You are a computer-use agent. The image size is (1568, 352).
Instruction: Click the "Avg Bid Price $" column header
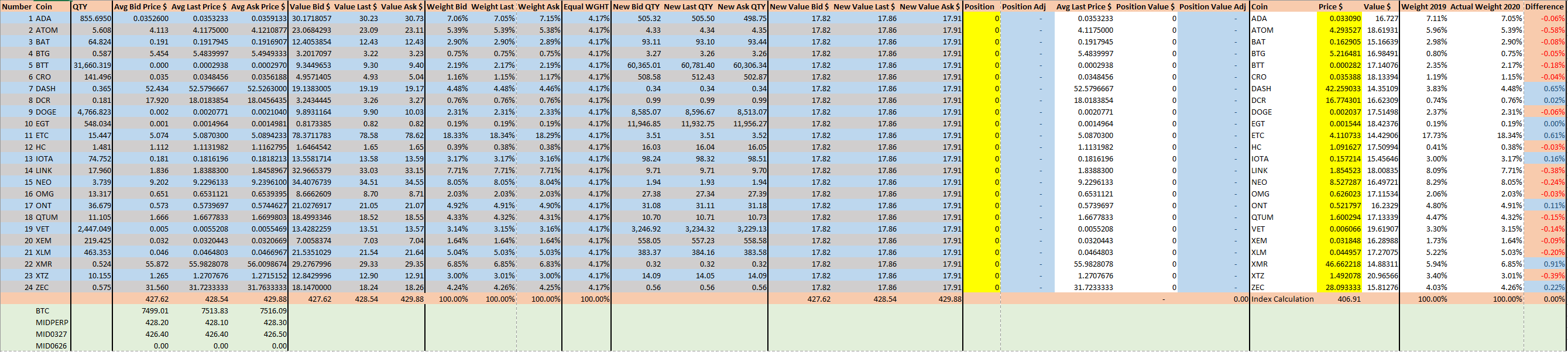[140, 6]
